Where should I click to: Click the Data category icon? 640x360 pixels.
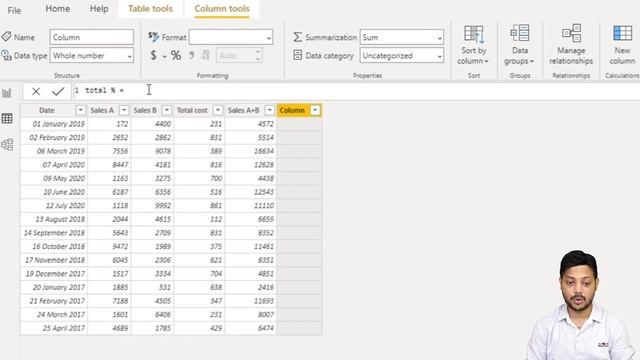(298, 55)
